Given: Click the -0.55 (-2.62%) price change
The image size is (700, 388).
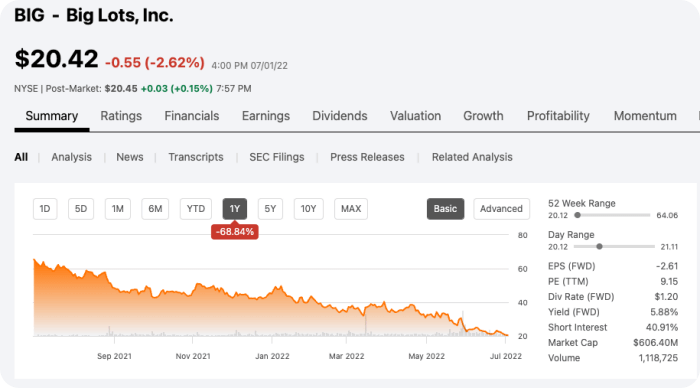Looking at the screenshot, I should coord(154,63).
